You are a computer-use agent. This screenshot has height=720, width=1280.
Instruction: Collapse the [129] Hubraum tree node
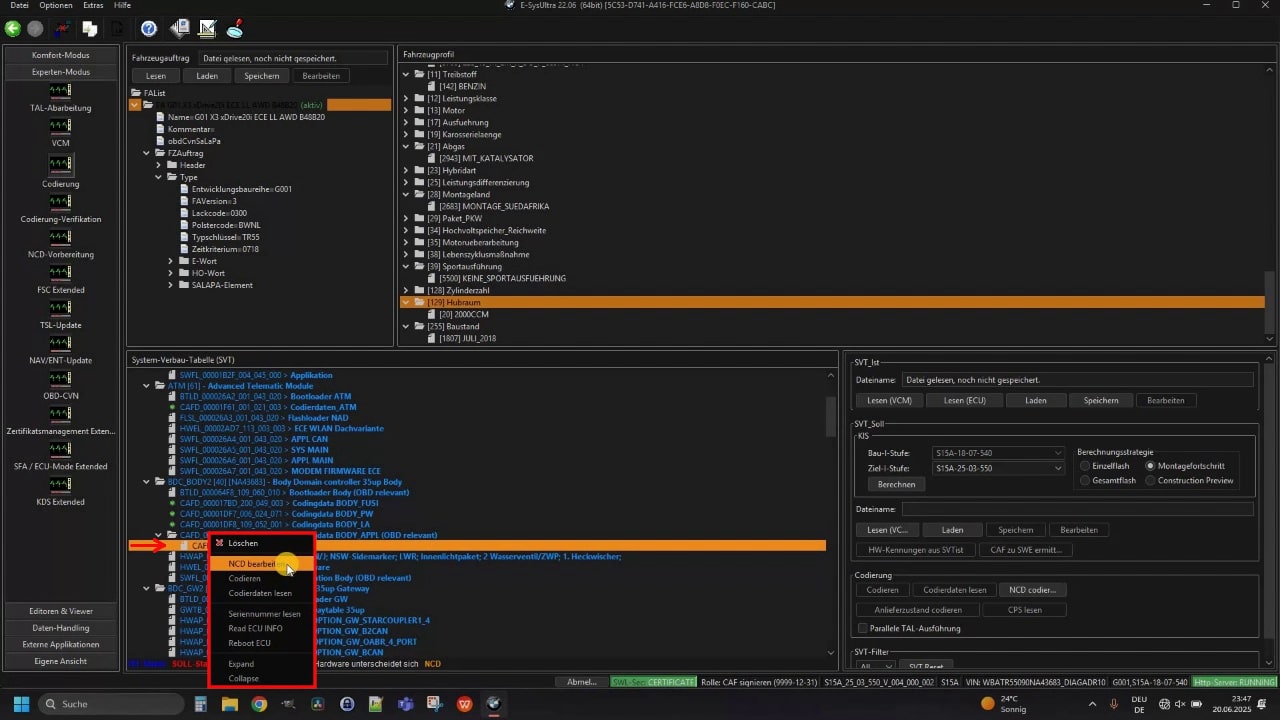pos(406,302)
